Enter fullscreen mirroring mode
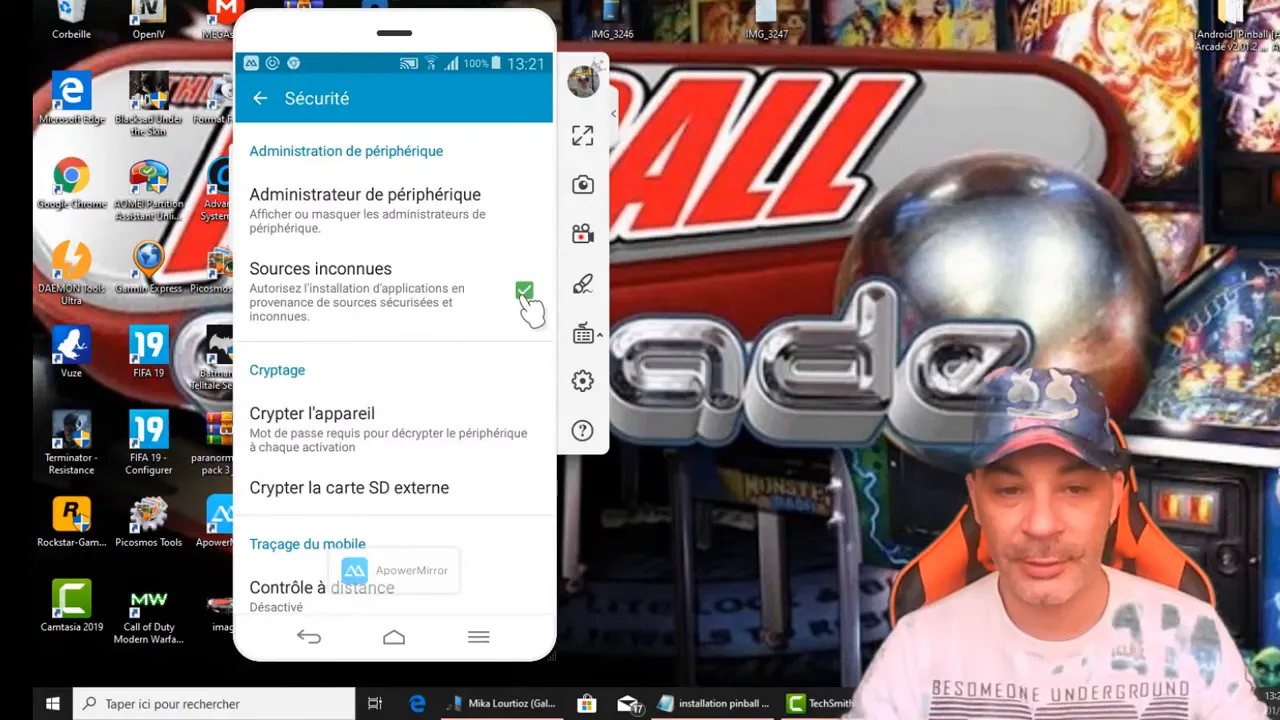 [x=582, y=136]
